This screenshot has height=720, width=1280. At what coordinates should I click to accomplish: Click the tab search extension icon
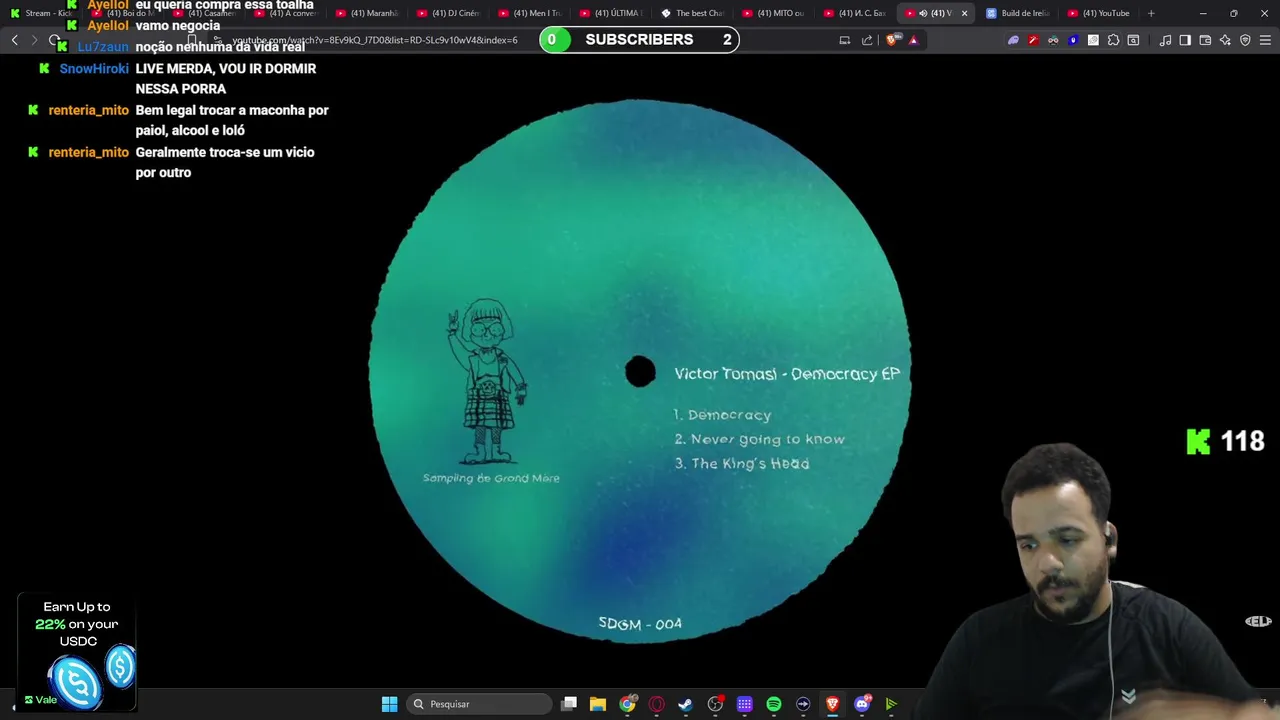click(1133, 40)
